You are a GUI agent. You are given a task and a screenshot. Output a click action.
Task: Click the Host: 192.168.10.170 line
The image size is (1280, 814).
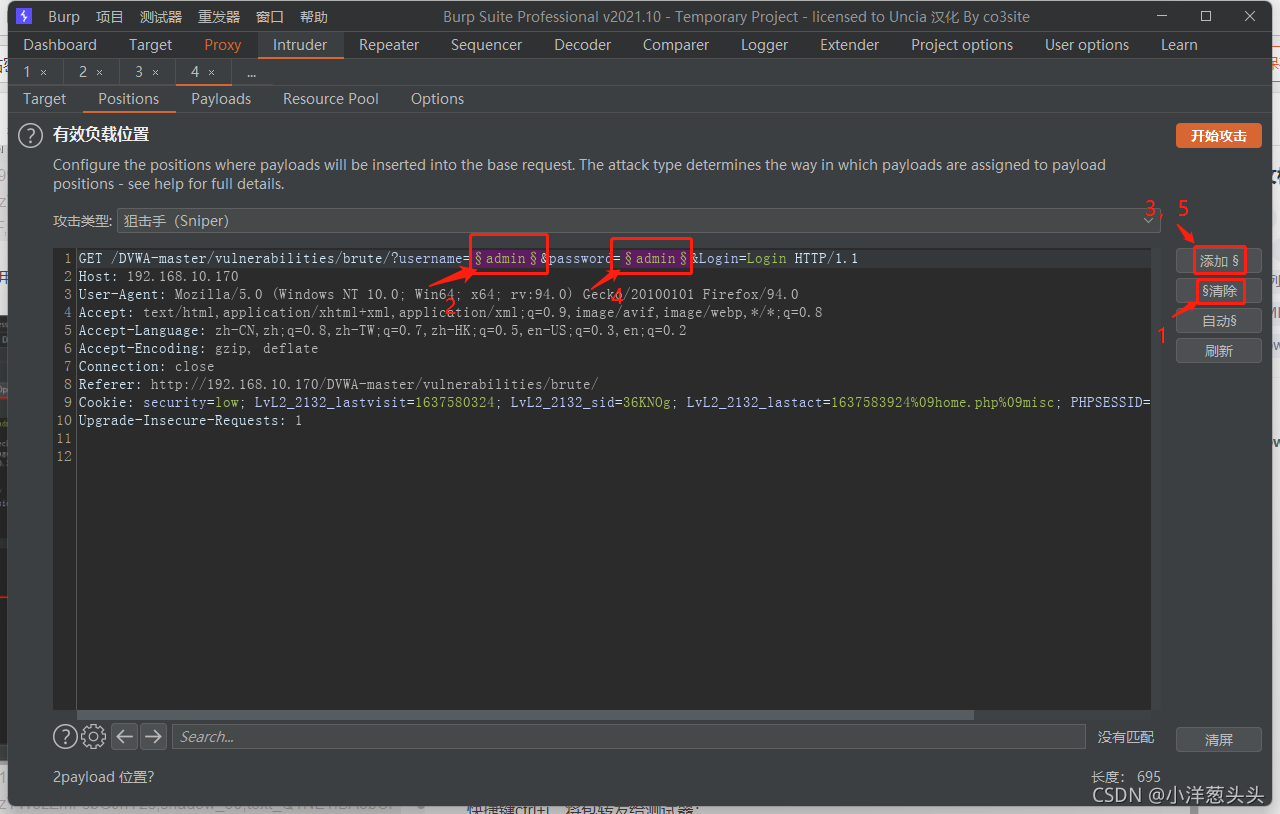(158, 276)
